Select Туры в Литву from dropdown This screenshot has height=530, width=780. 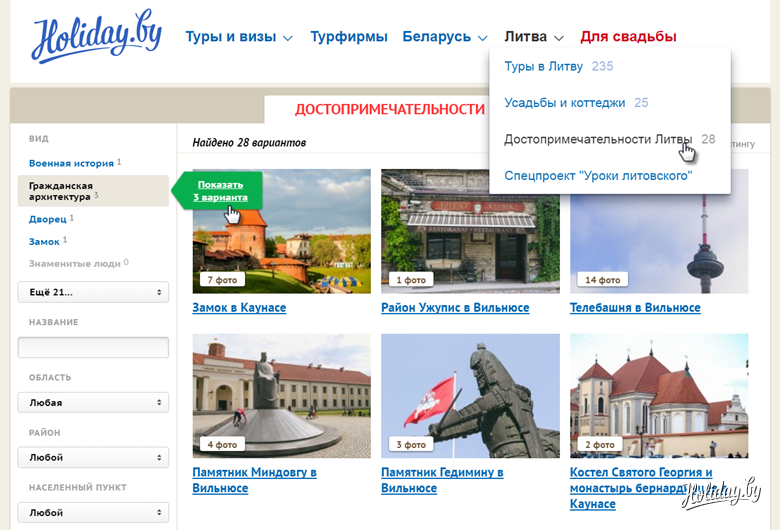coord(546,66)
